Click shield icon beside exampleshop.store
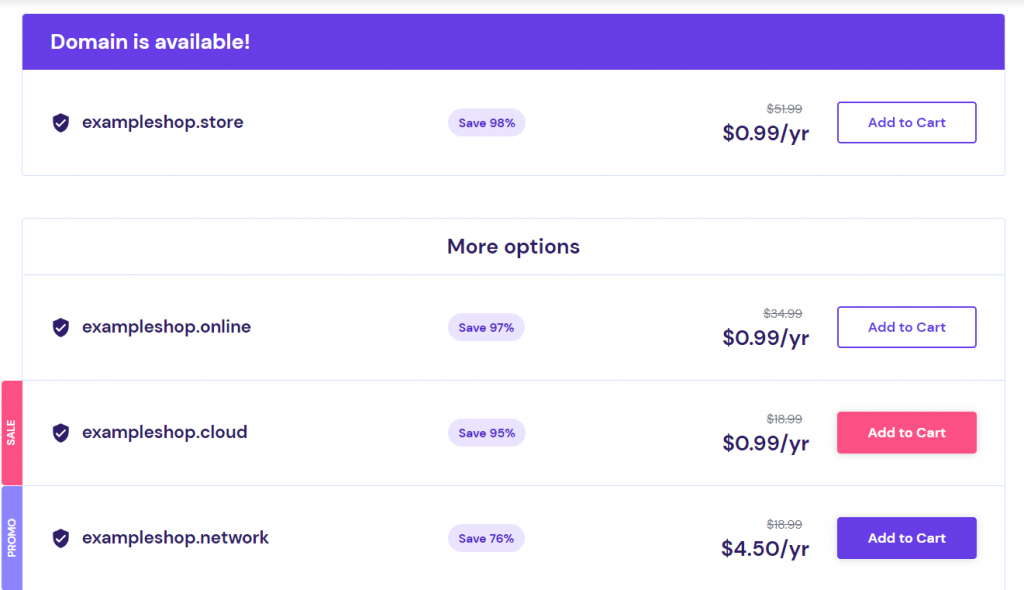 click(x=61, y=123)
